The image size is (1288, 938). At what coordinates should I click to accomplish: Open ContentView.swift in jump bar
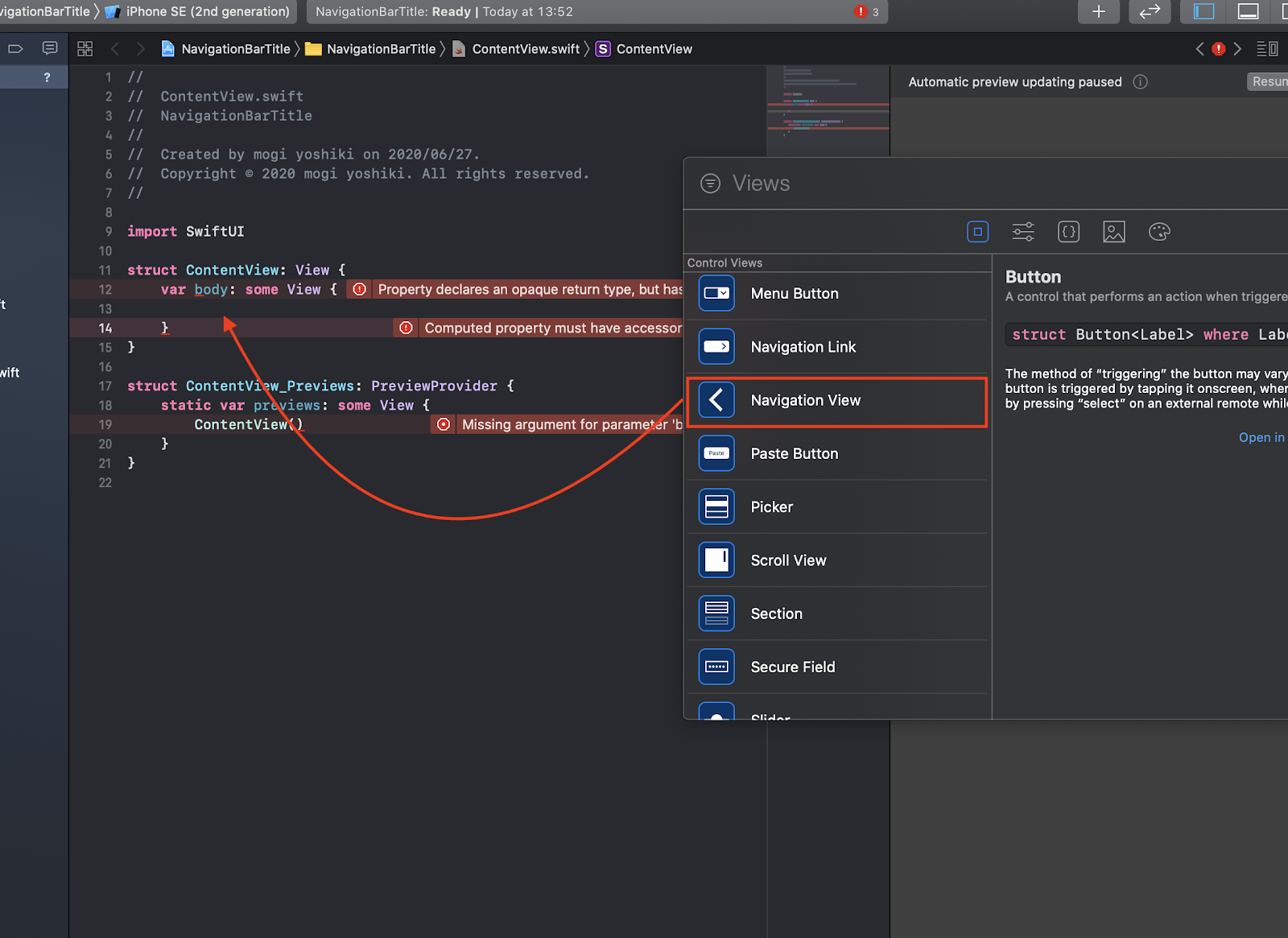[516, 49]
